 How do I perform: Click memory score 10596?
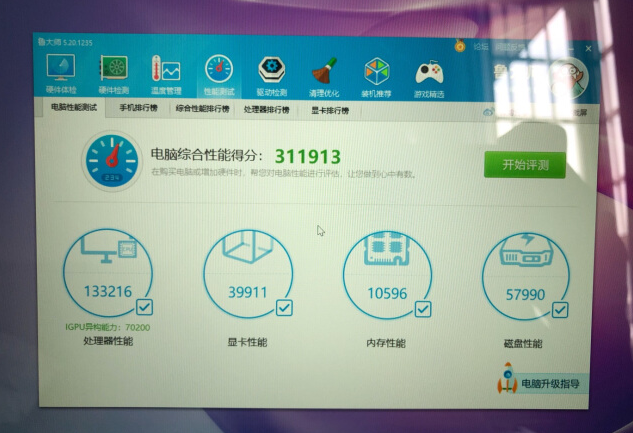(x=387, y=294)
